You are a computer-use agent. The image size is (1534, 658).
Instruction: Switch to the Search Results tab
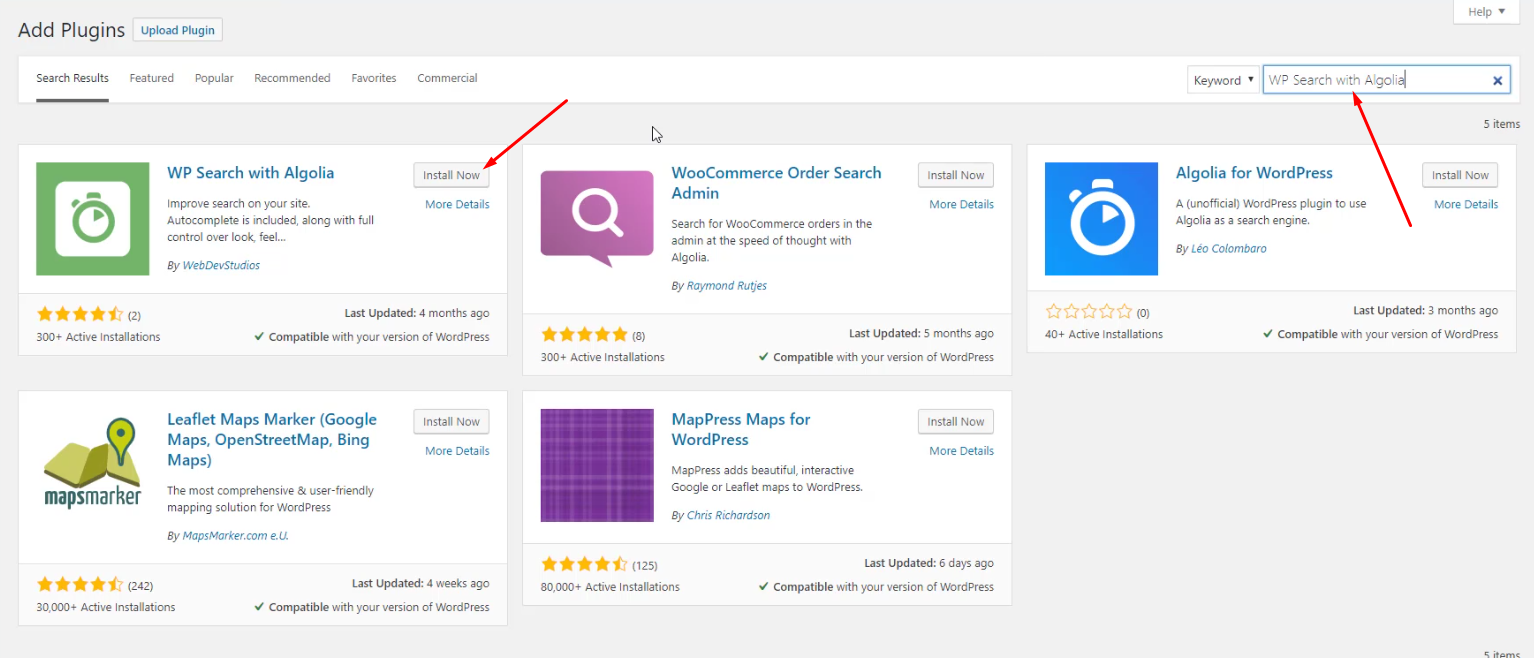pyautogui.click(x=72, y=78)
